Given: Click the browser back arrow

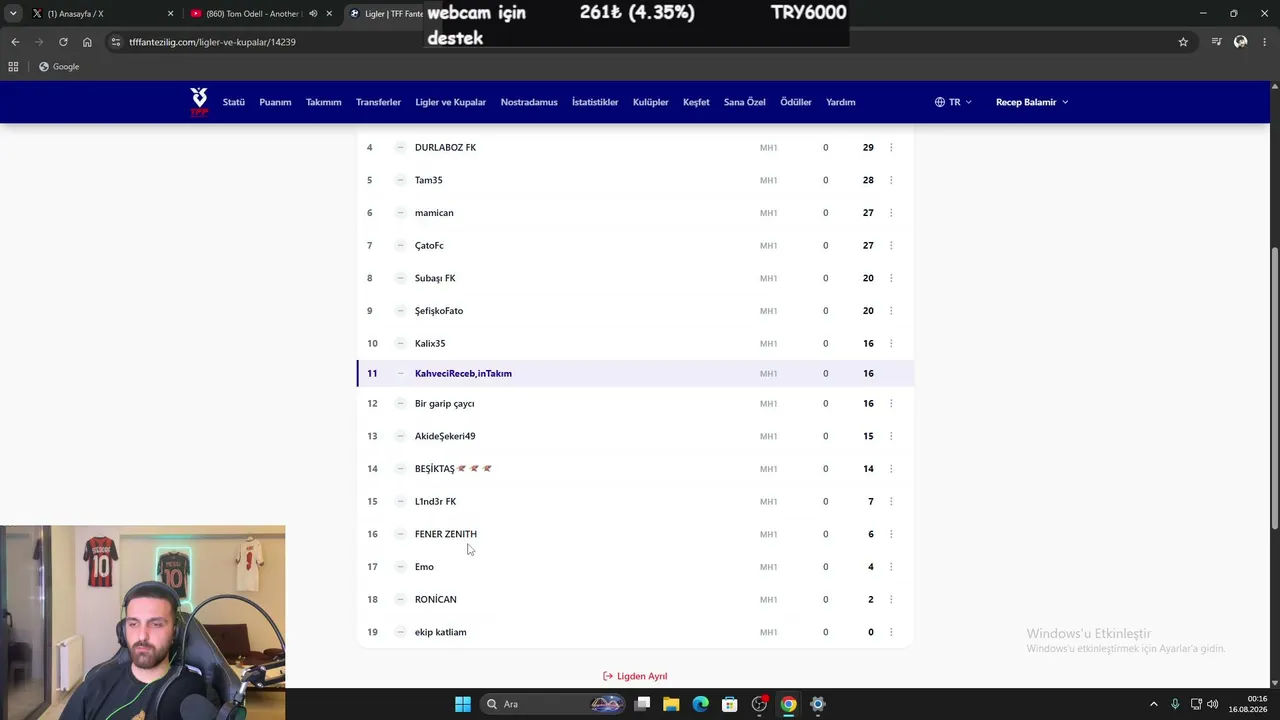Looking at the screenshot, I should 15,42.
